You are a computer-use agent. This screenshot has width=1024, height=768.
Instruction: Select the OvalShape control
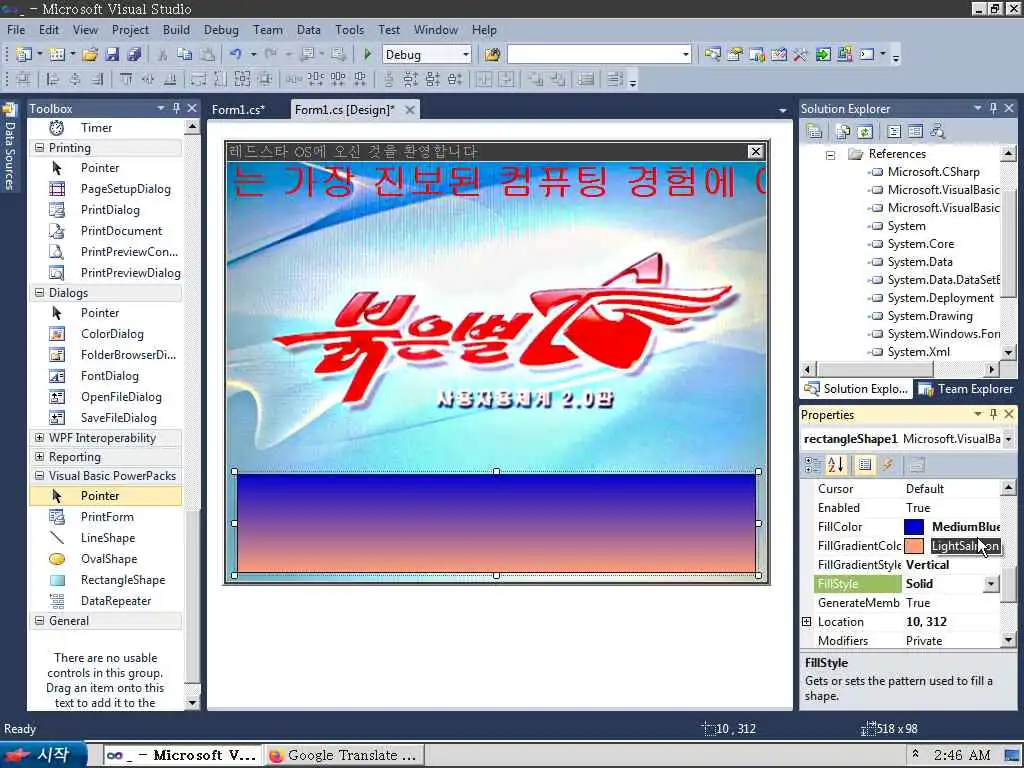pyautogui.click(x=108, y=558)
